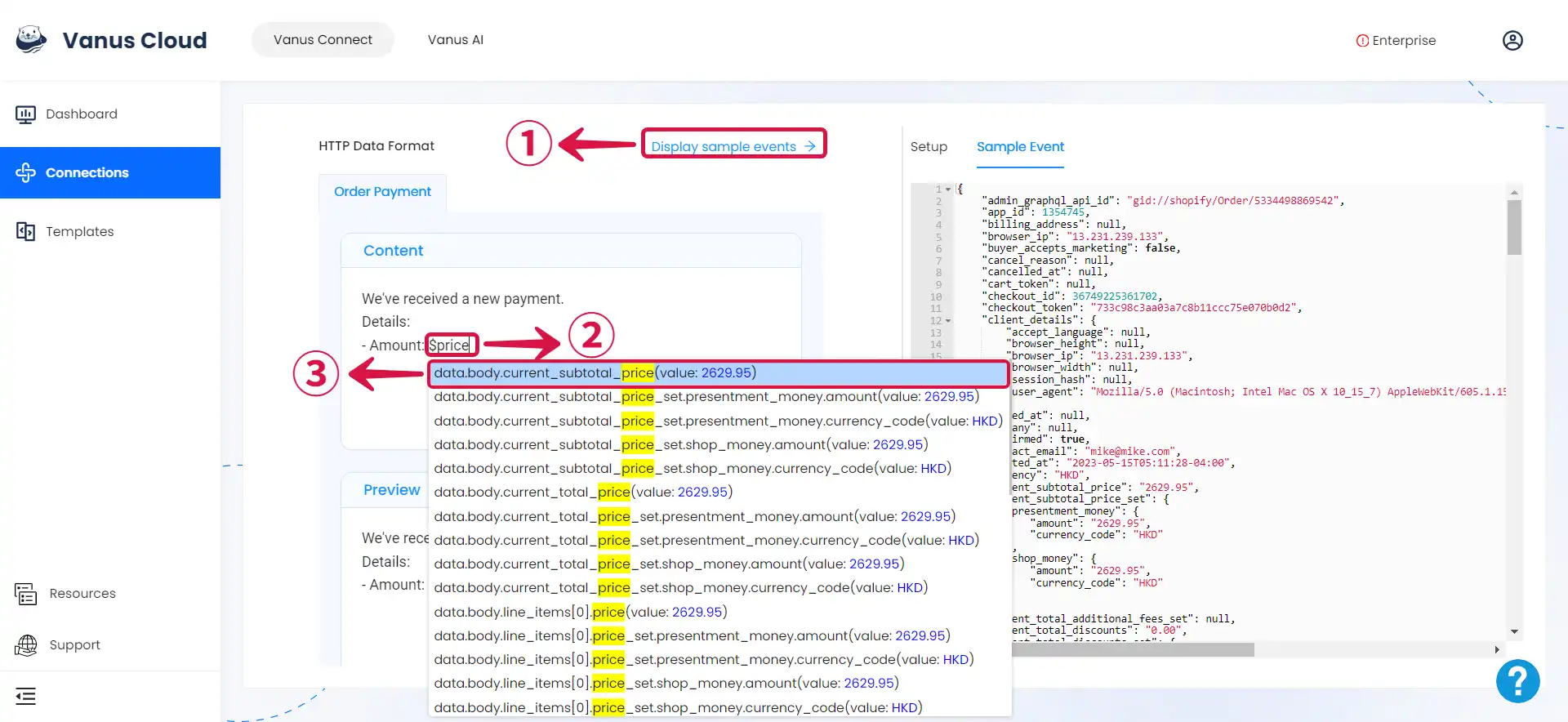The image size is (1568, 722).
Task: Go to Dashboard in the sidebar
Action: pos(110,114)
